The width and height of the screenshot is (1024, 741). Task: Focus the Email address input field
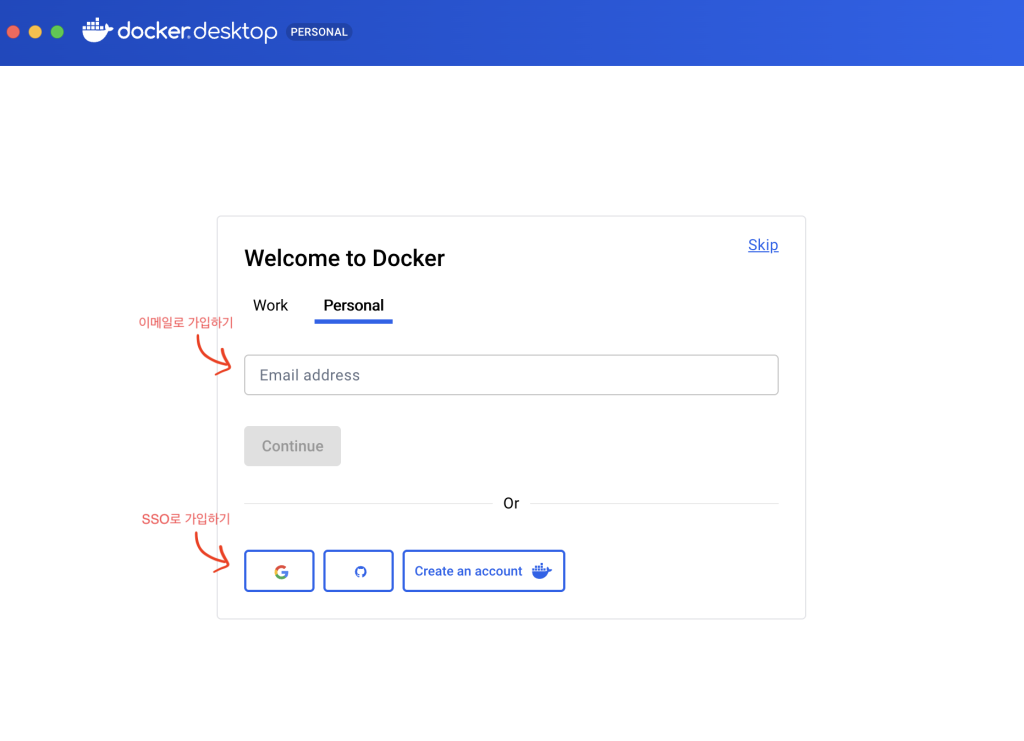coord(511,375)
